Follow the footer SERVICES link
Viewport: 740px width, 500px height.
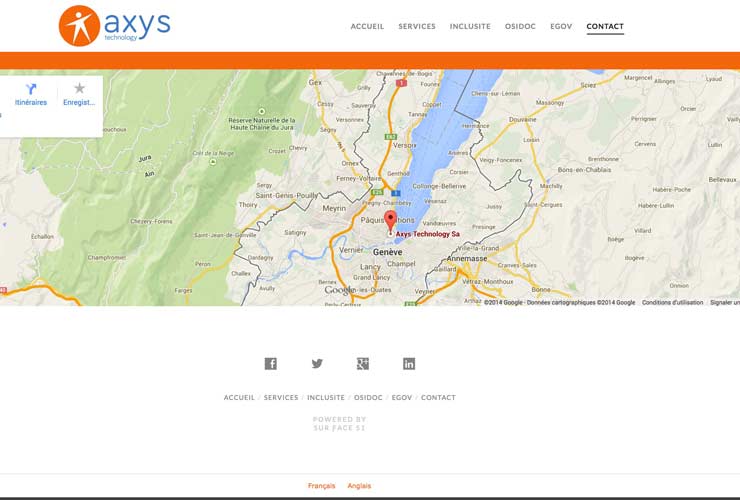click(x=281, y=398)
